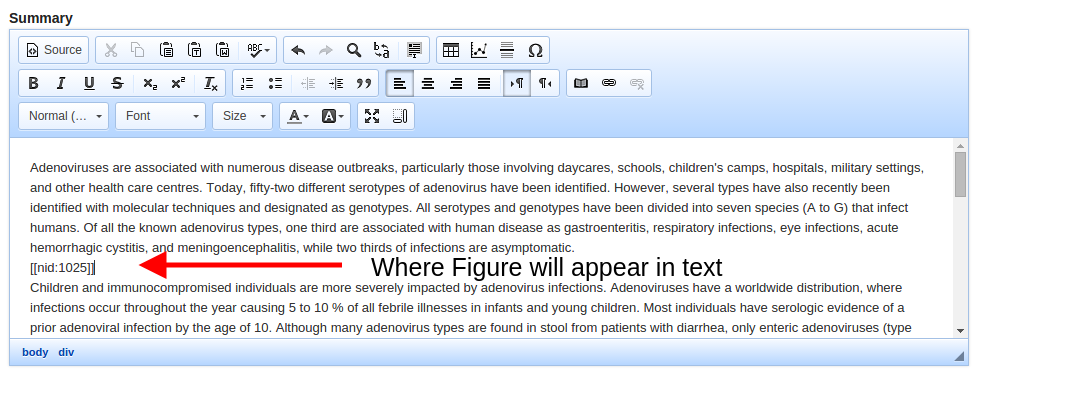Click the body element path link
Screen dimensions: 1076x393
35,353
